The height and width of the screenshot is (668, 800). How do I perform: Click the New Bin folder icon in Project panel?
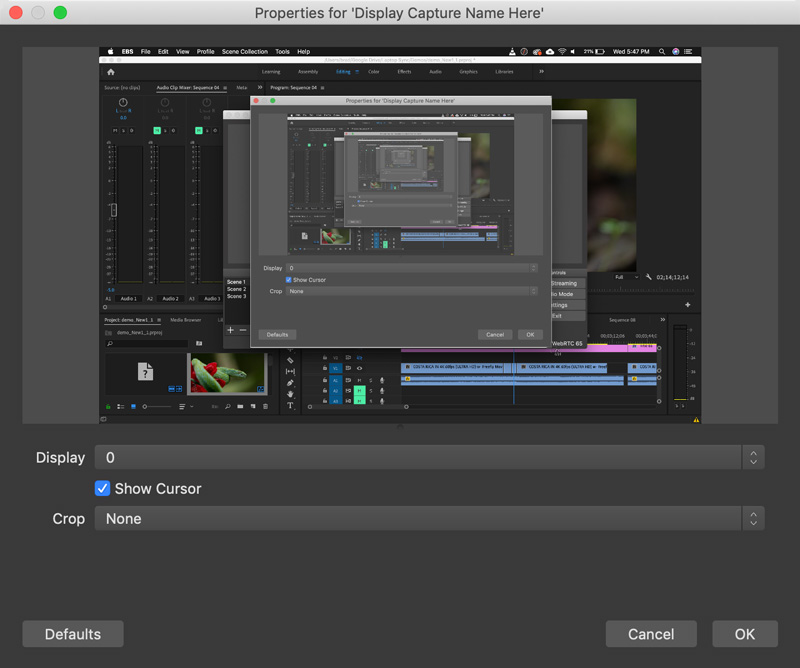point(240,407)
